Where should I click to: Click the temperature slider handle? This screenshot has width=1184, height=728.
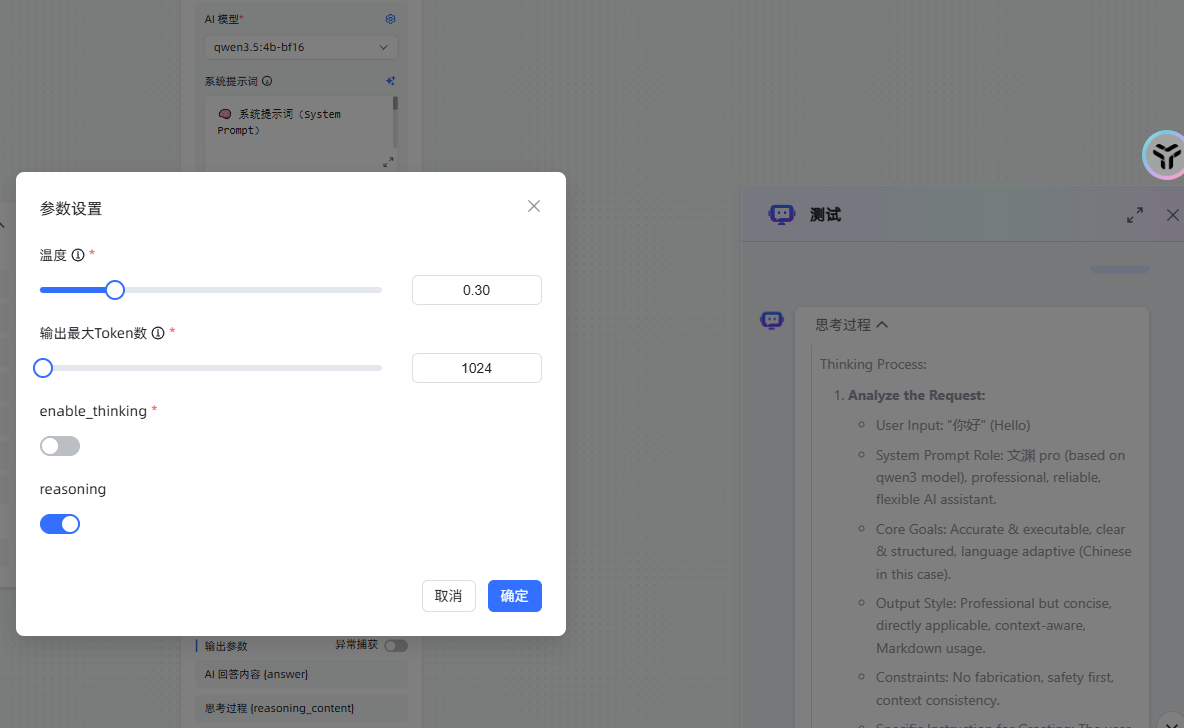point(115,290)
